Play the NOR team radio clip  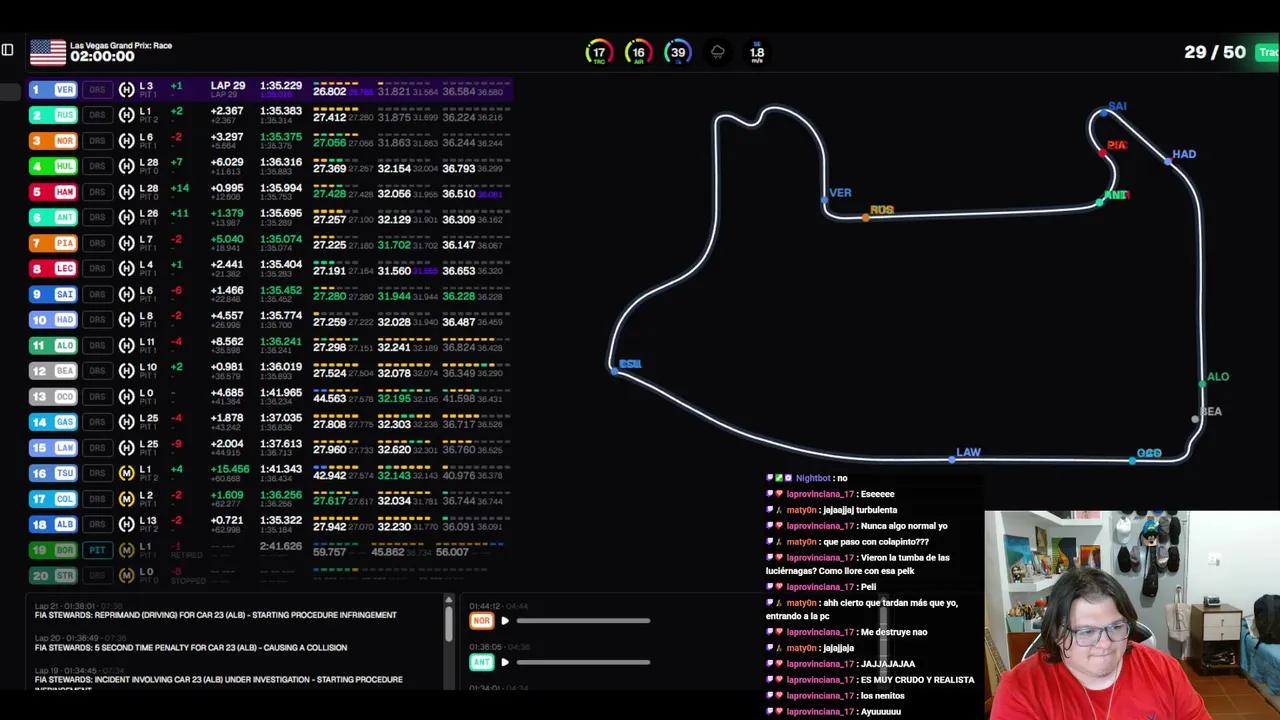pos(505,621)
